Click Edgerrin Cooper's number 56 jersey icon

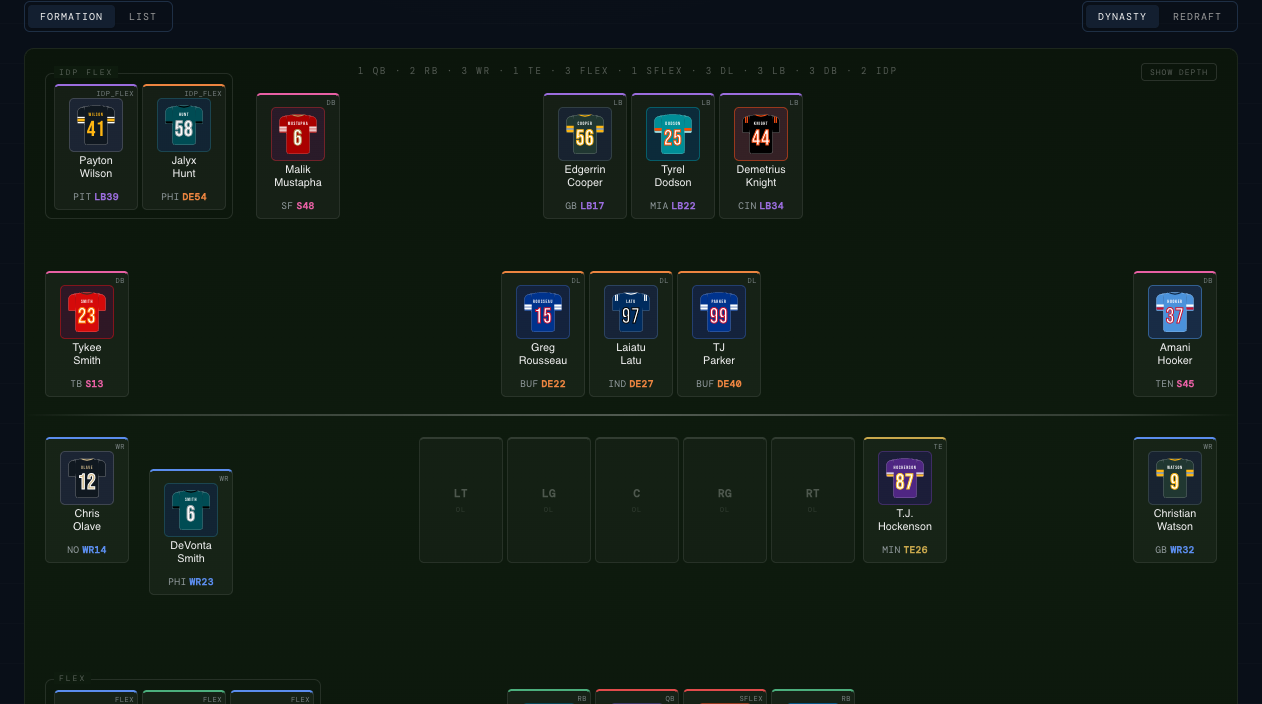coord(585,134)
